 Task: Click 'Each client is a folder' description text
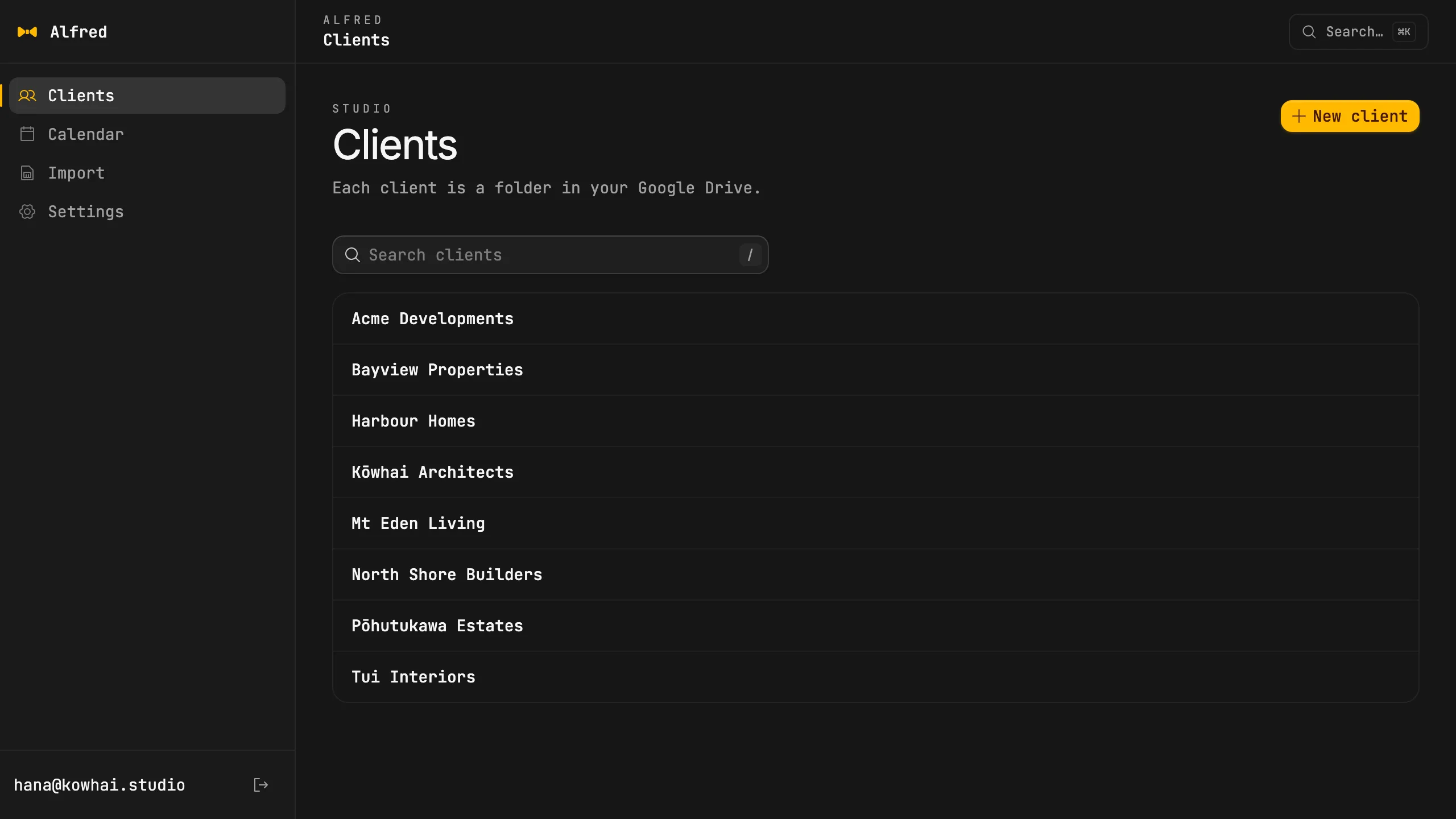point(546,188)
